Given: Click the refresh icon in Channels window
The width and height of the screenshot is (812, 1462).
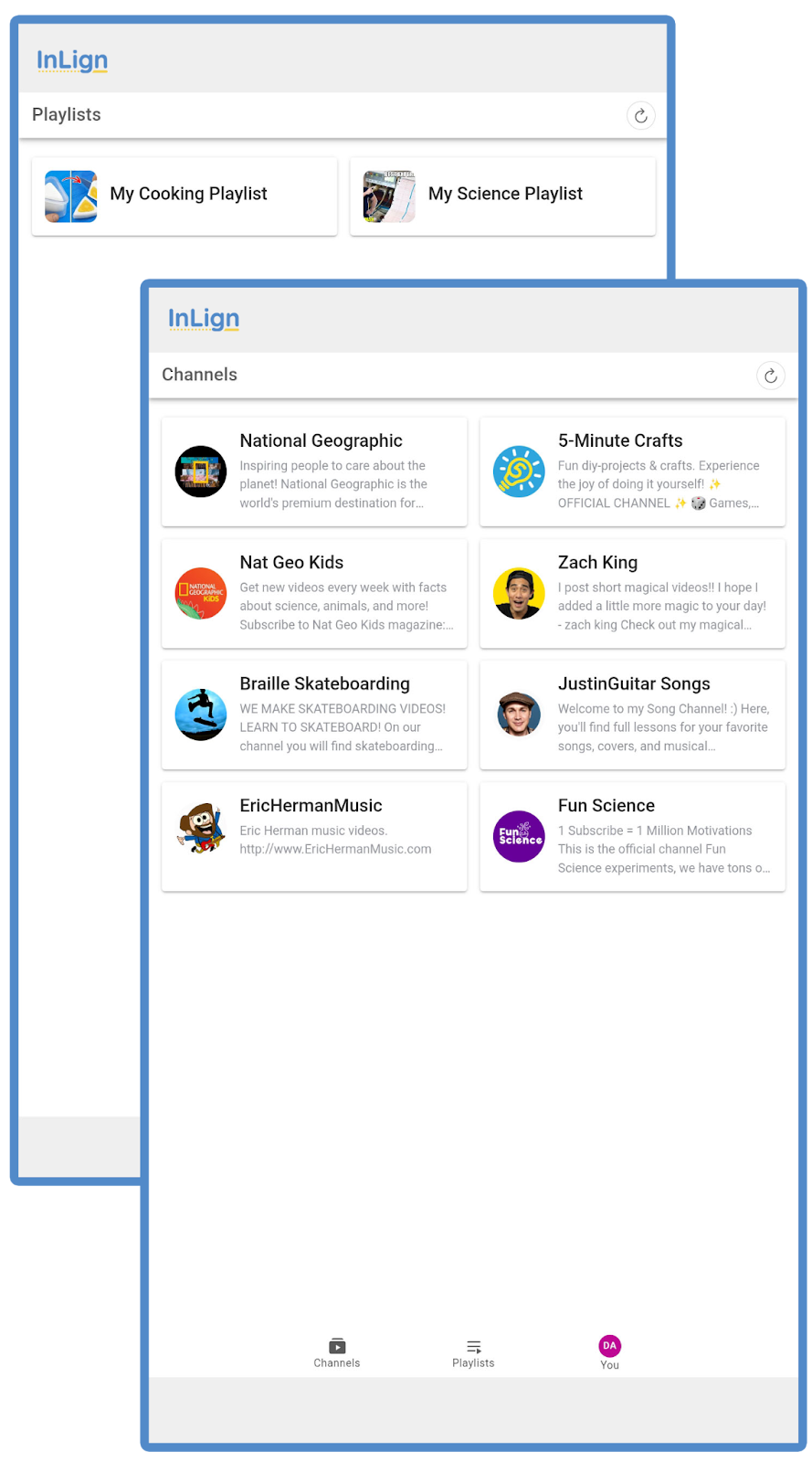Looking at the screenshot, I should (771, 376).
